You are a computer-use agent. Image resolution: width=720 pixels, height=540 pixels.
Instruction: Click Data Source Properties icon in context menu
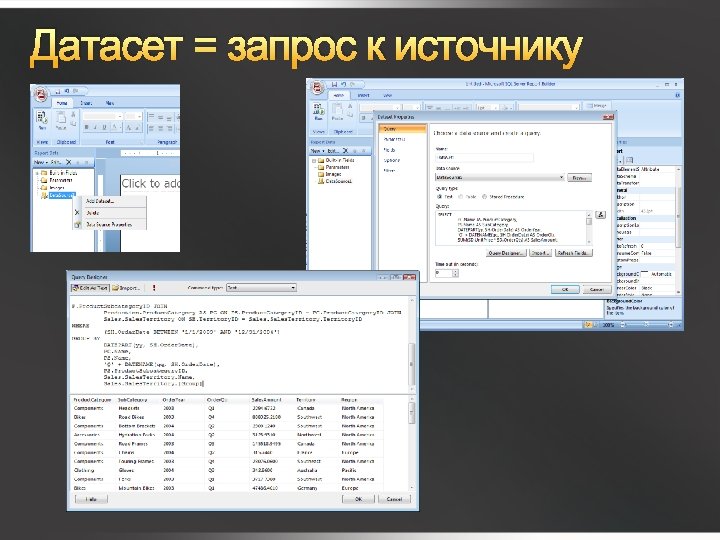coord(77,225)
